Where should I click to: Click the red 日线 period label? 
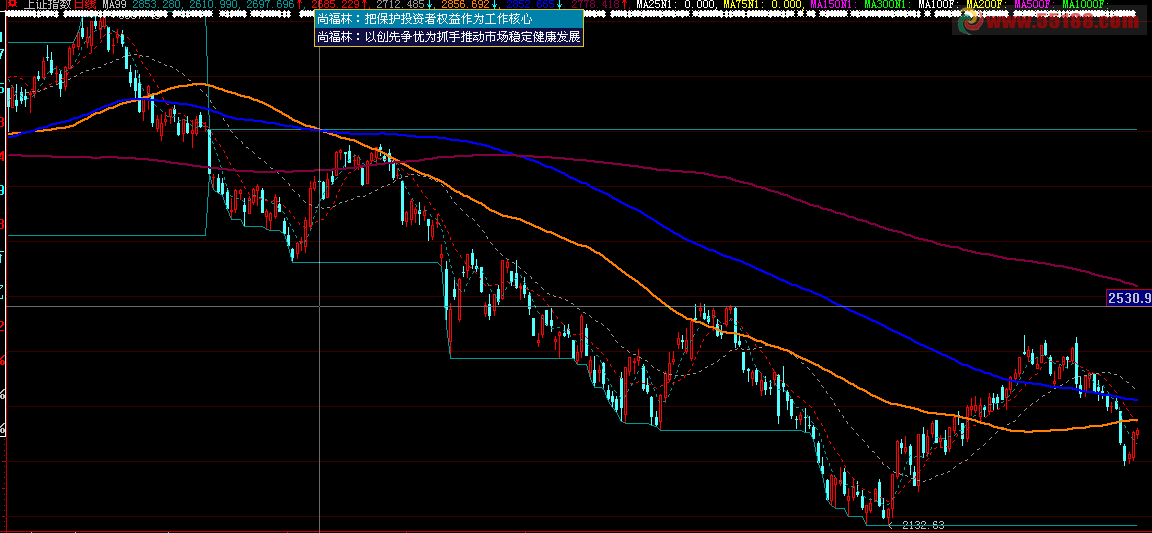(x=84, y=4)
